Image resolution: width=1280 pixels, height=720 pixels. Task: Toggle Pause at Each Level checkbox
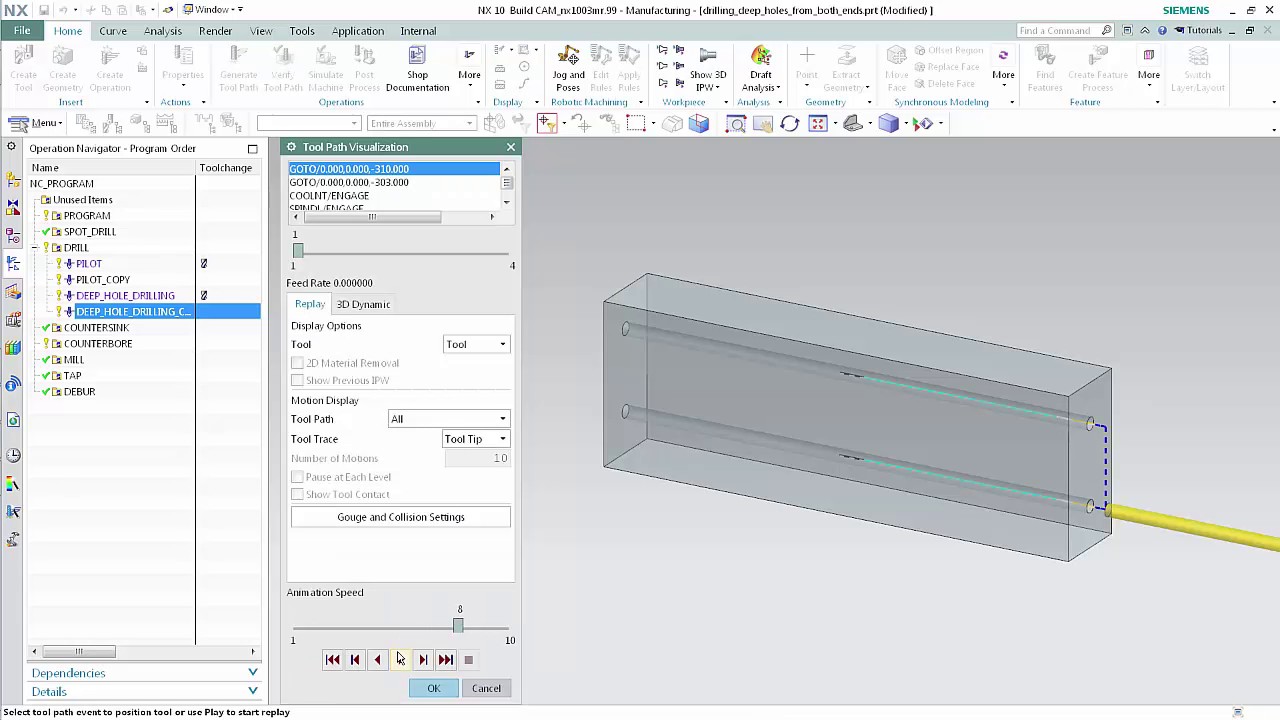pyautogui.click(x=297, y=477)
